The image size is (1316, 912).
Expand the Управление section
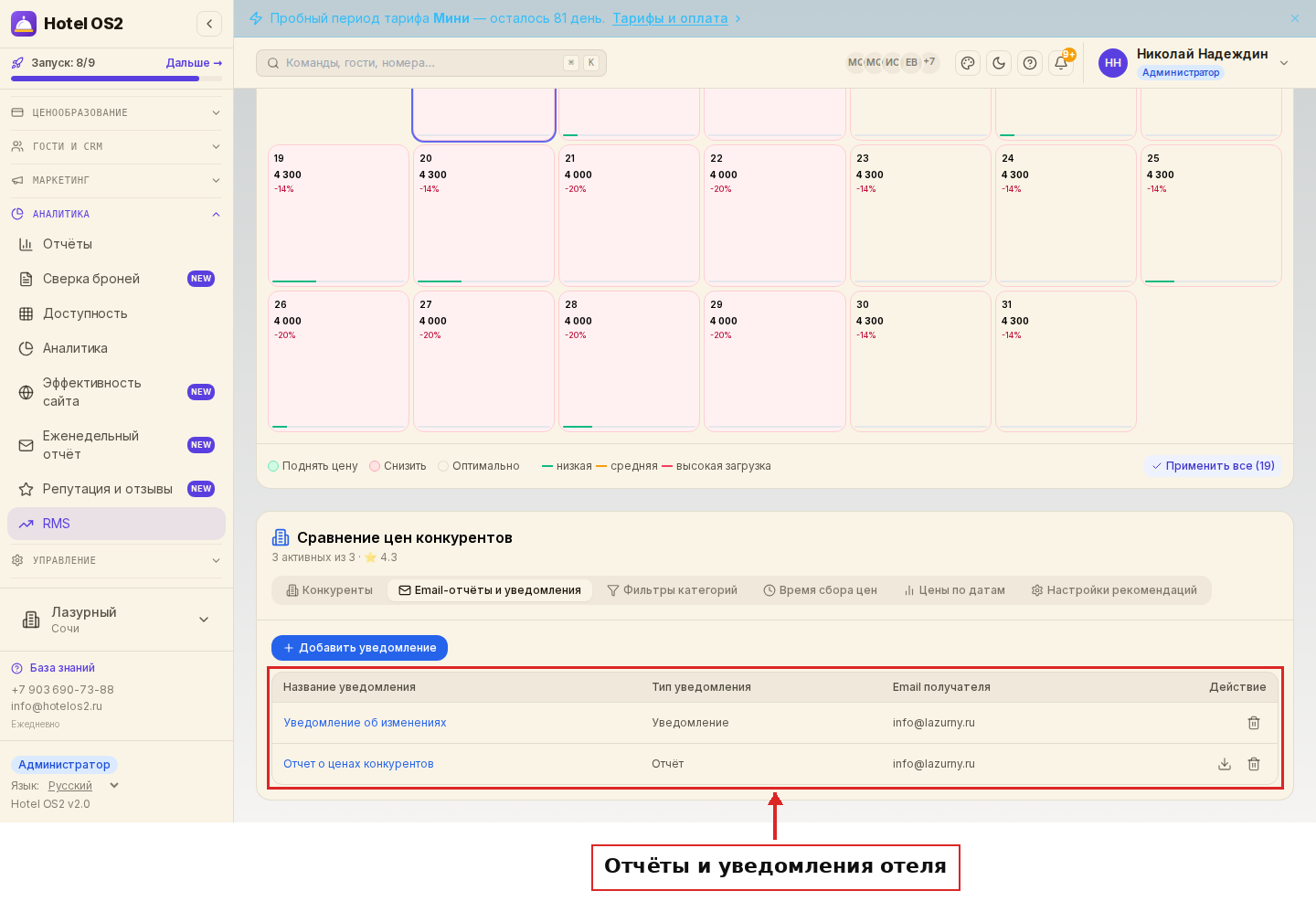tap(117, 560)
